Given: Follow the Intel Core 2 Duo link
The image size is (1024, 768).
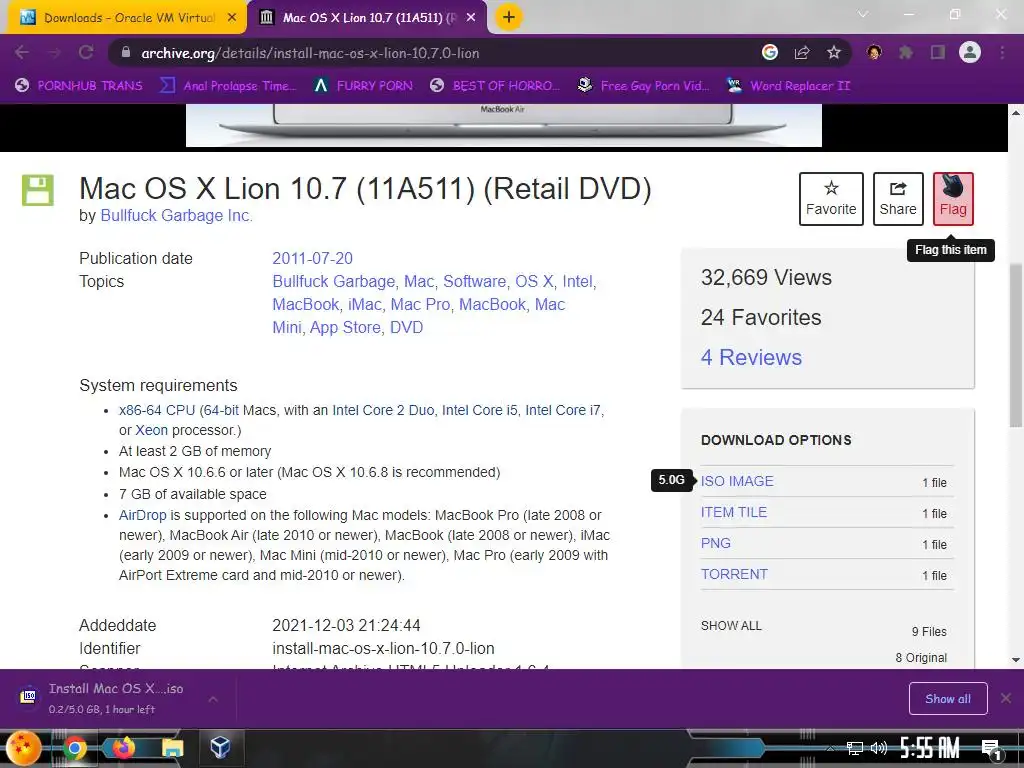Looking at the screenshot, I should coord(383,410).
